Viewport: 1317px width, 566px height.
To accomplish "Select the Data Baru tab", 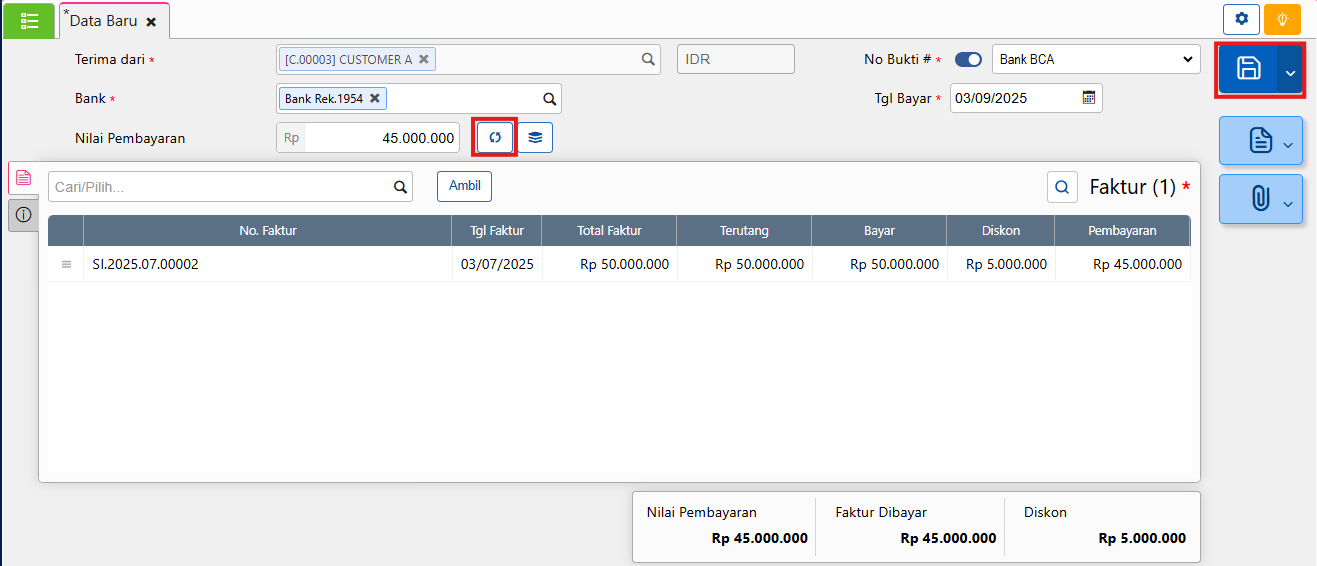I will click(105, 21).
